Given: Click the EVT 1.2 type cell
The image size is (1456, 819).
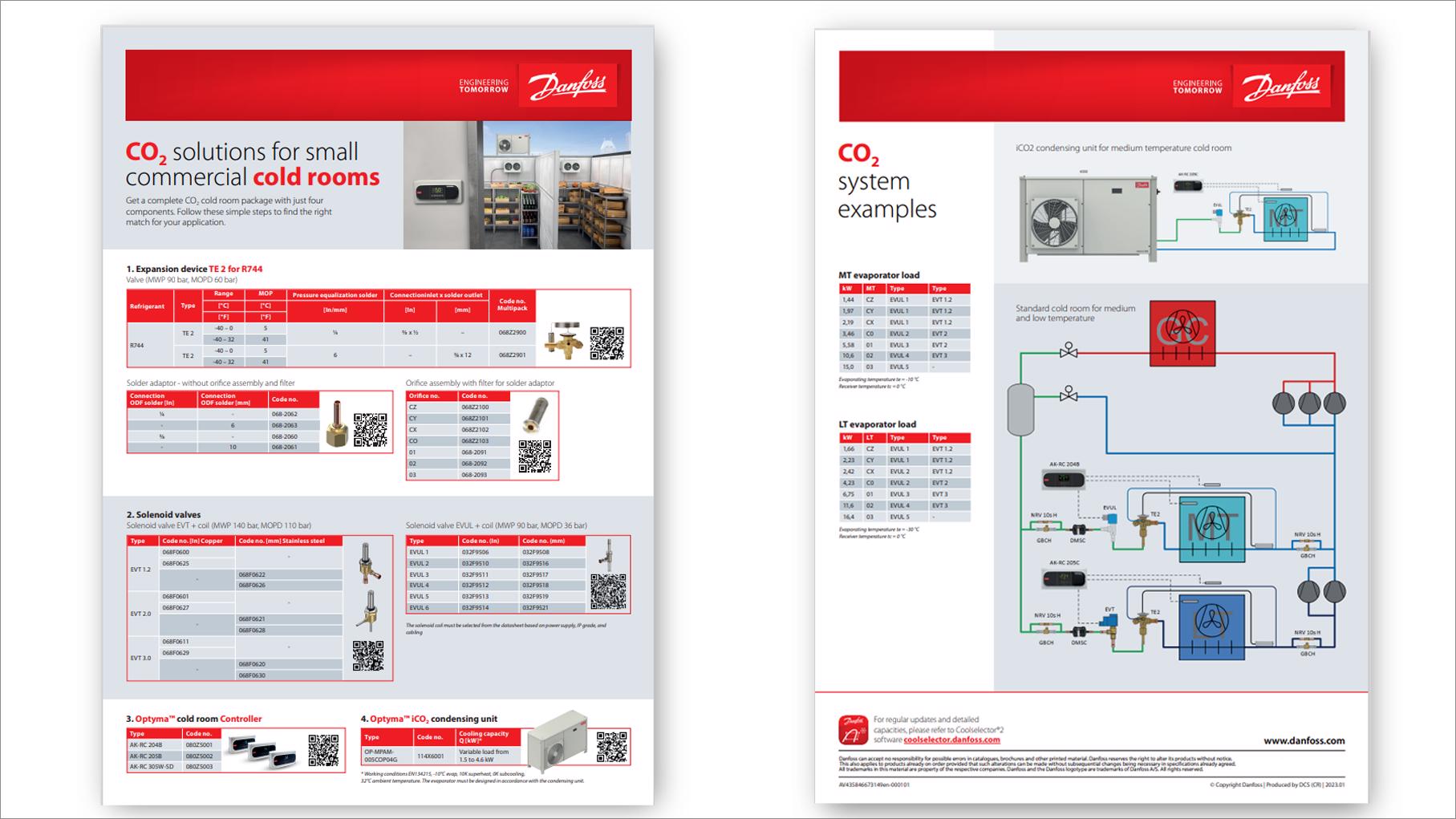Looking at the screenshot, I should tap(143, 570).
